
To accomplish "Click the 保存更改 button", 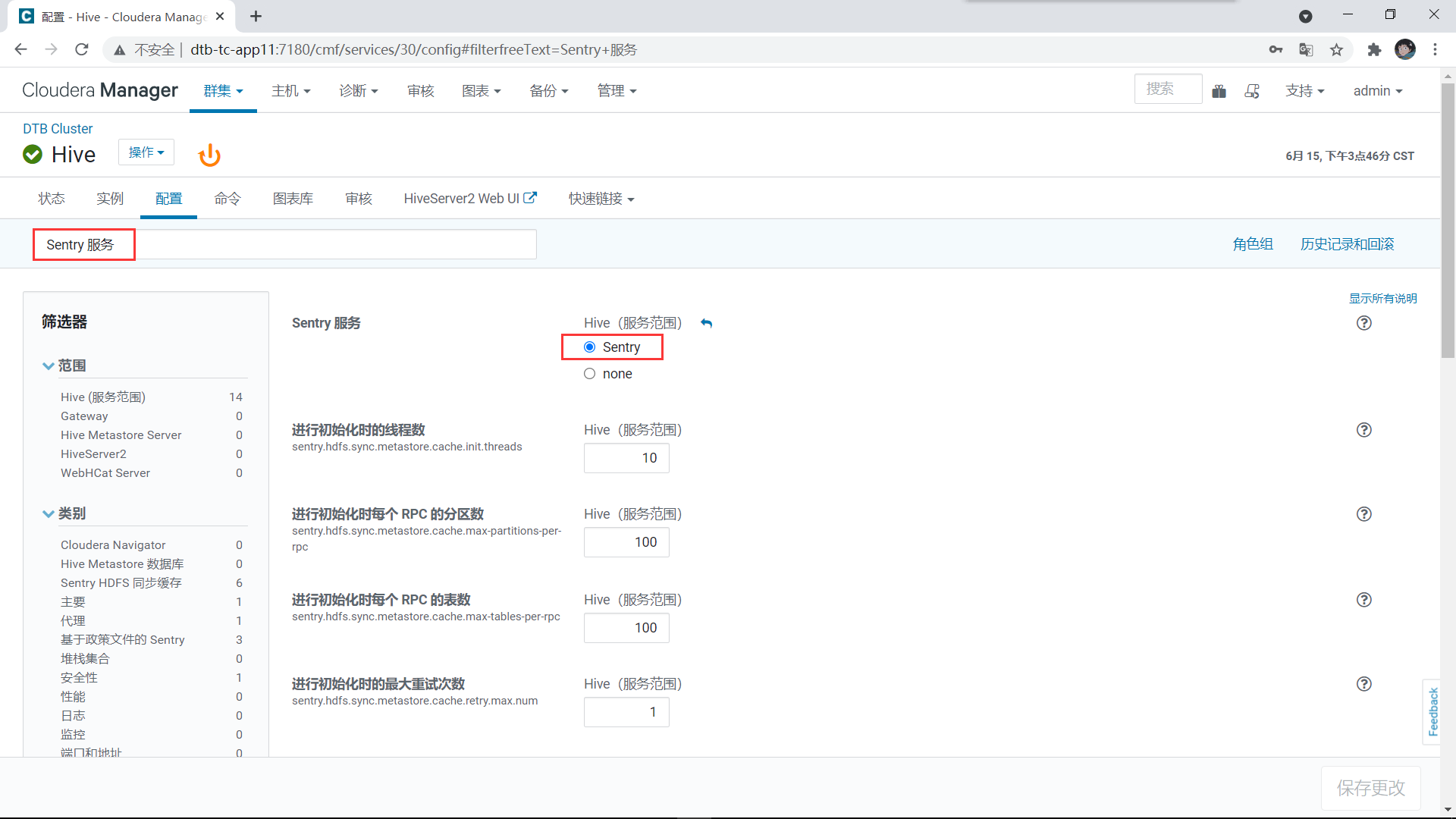I will (x=1371, y=788).
